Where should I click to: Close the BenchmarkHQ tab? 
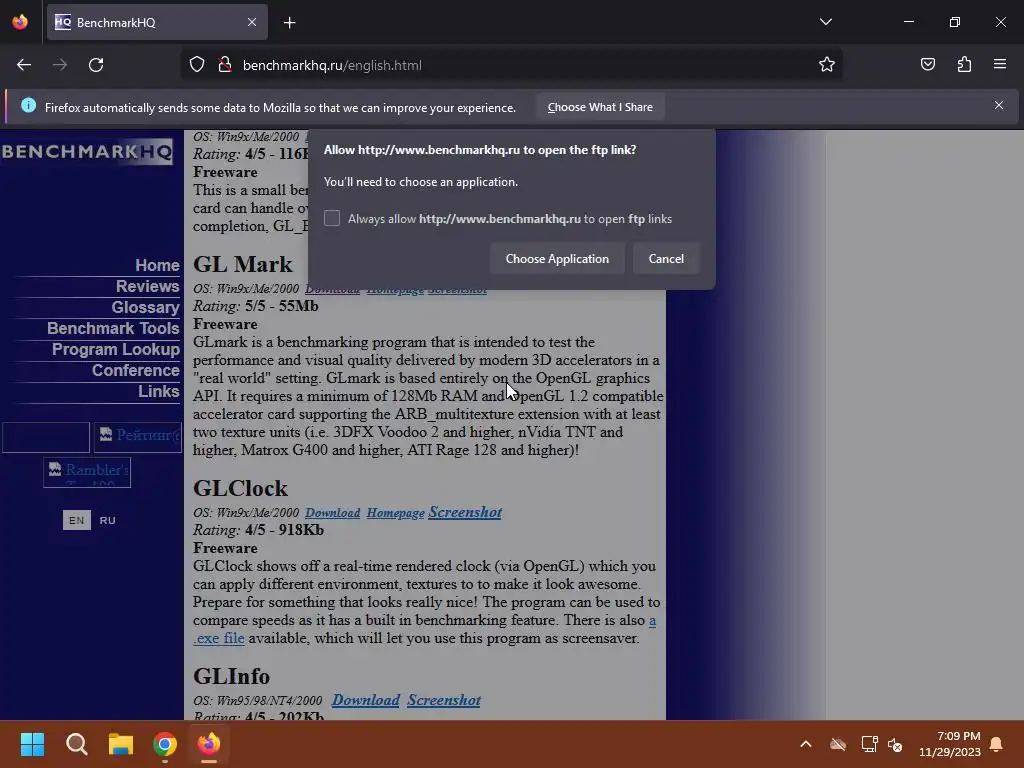pos(252,22)
